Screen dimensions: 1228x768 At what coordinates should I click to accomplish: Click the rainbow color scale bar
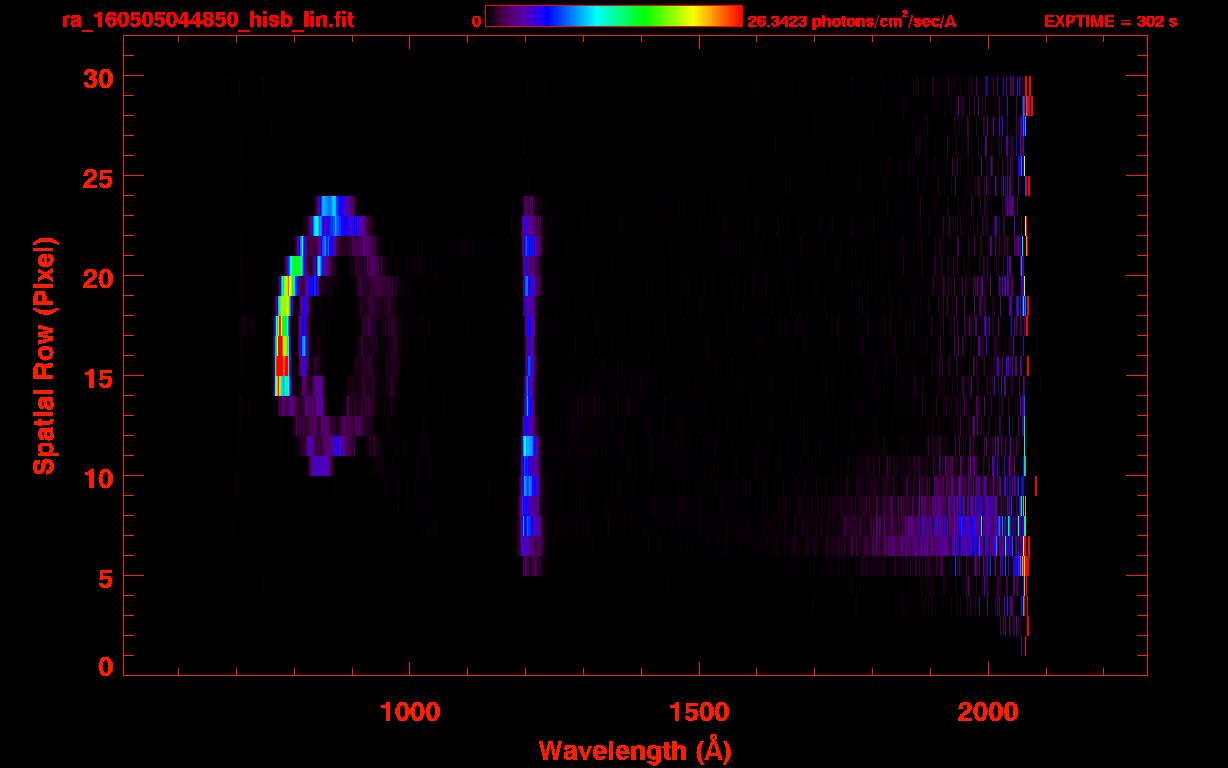click(614, 16)
